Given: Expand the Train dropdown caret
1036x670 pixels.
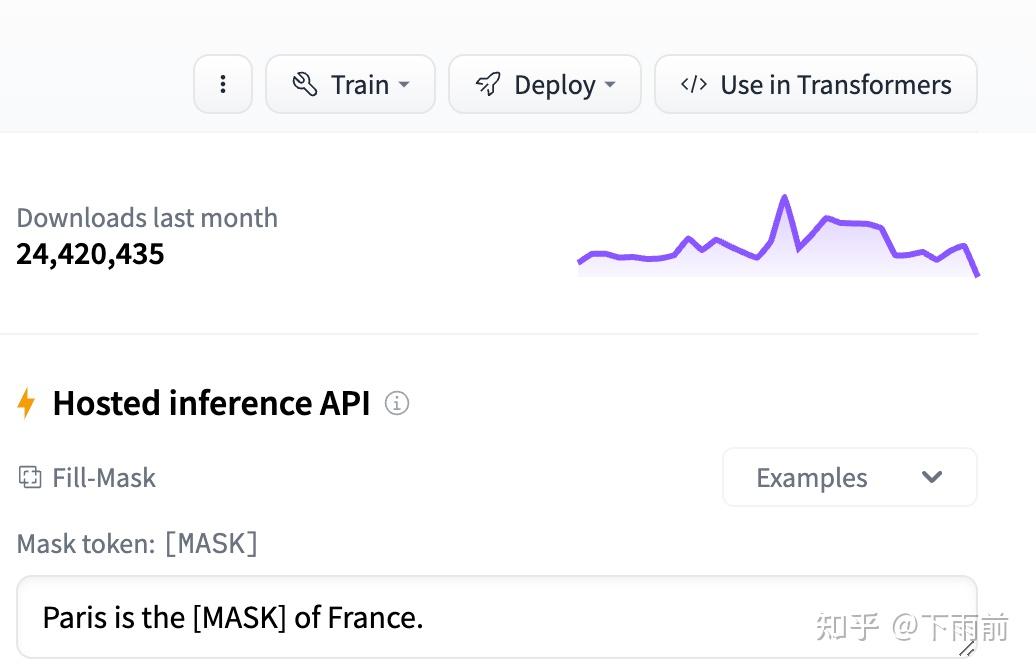Looking at the screenshot, I should pyautogui.click(x=404, y=86).
